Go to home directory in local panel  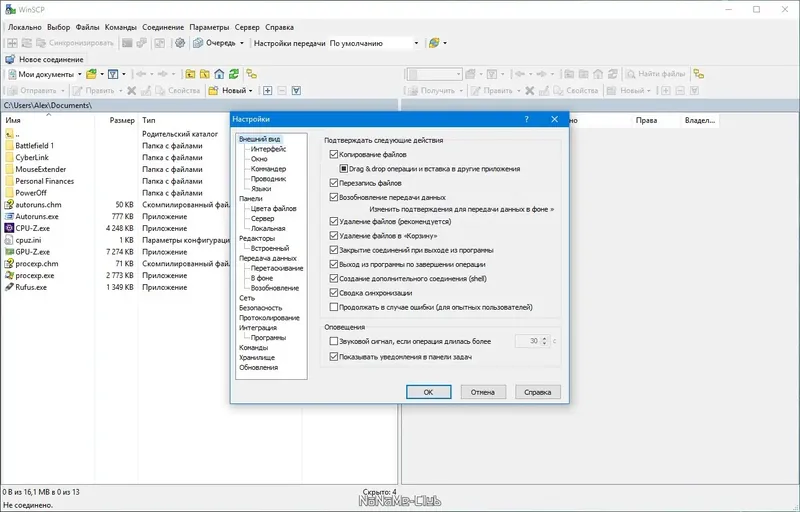pyautogui.click(x=219, y=74)
